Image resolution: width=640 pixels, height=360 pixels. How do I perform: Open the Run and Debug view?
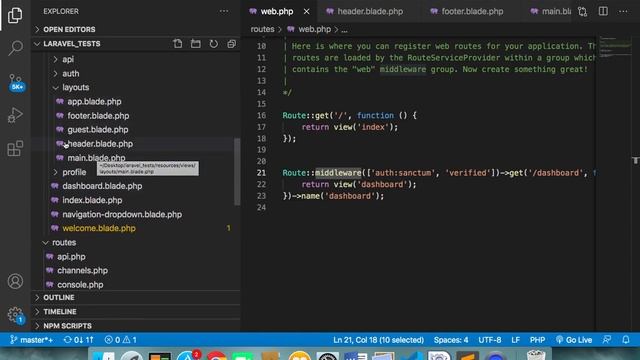click(x=15, y=115)
